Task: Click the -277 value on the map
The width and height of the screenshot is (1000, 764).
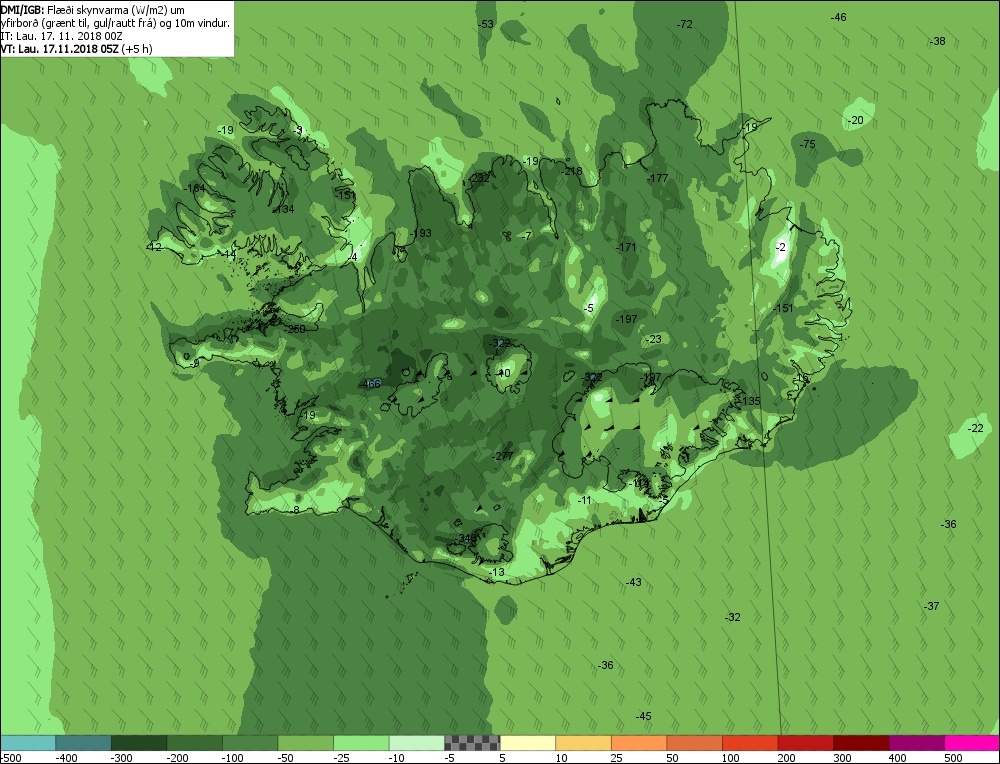Action: click(x=504, y=455)
